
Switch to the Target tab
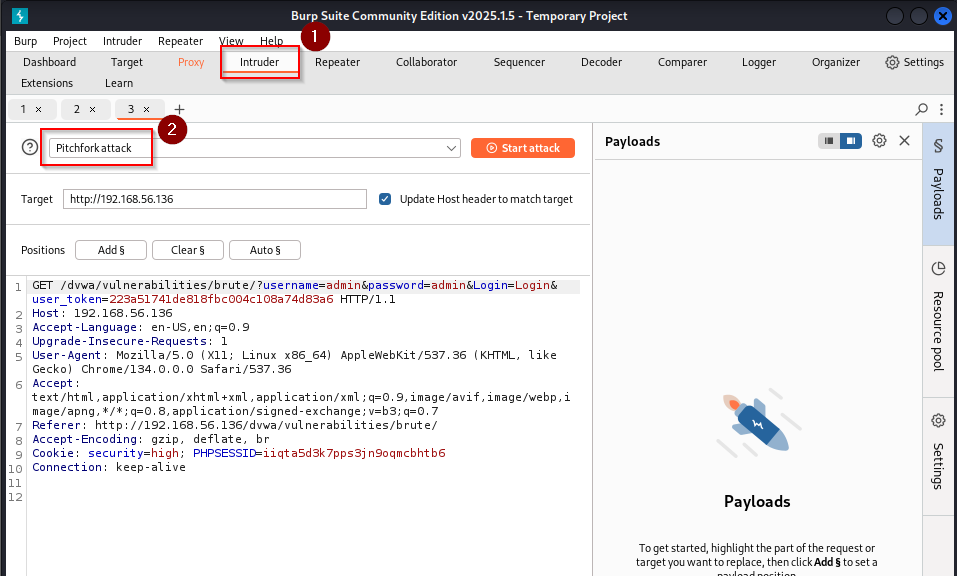126,62
